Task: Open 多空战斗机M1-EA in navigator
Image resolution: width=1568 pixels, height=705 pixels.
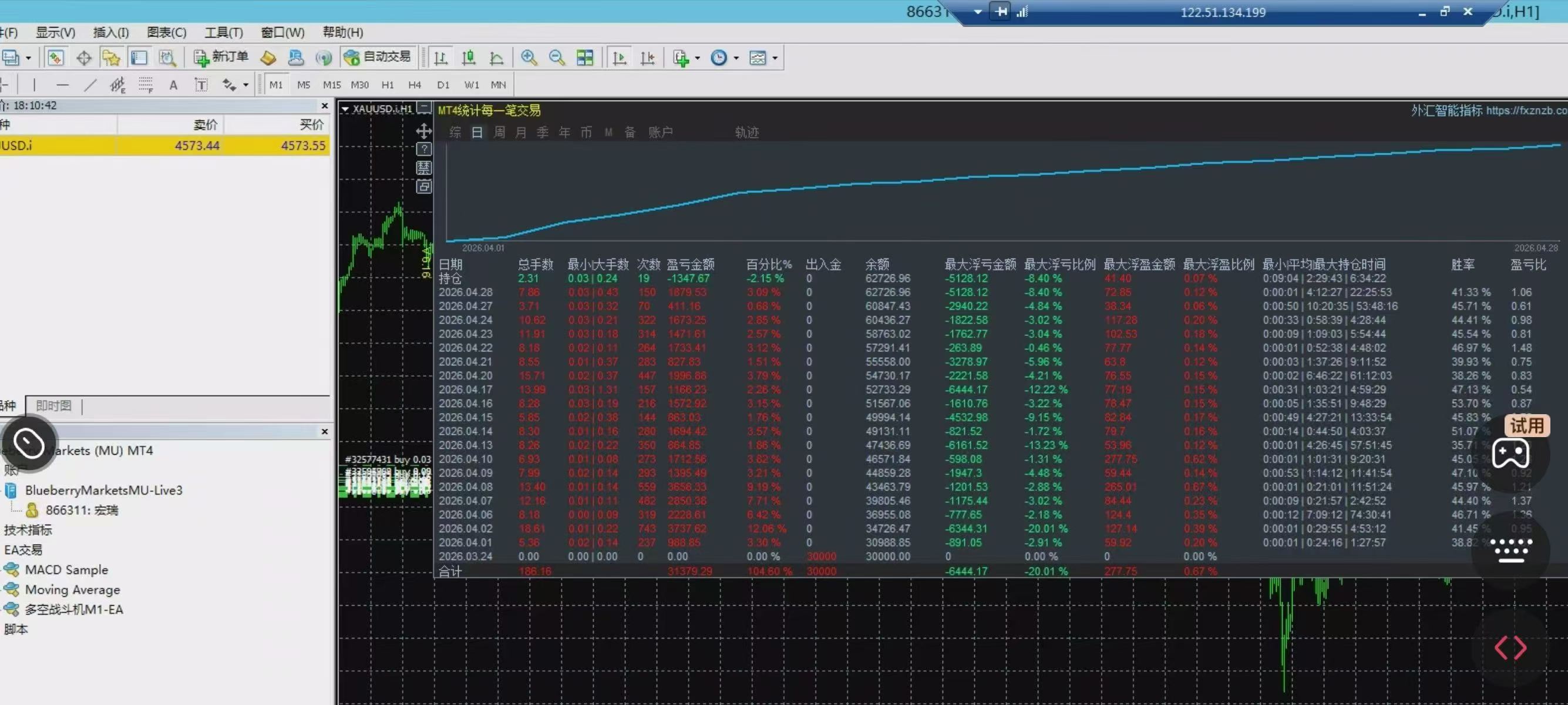Action: 73,609
